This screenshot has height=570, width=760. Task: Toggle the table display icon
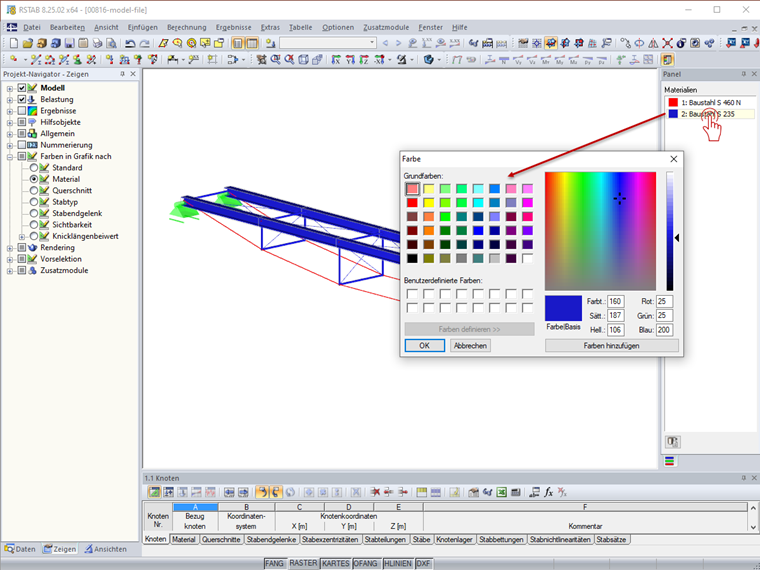point(252,44)
